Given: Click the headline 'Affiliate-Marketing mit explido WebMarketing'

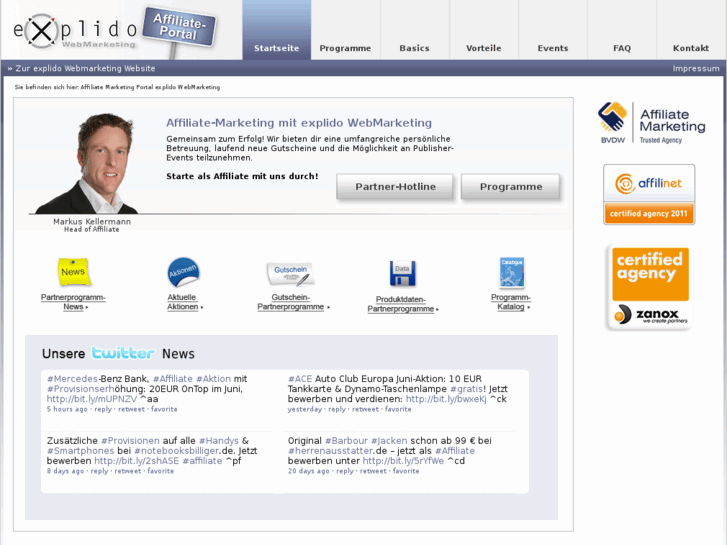Looking at the screenshot, I should pyautogui.click(x=299, y=122).
